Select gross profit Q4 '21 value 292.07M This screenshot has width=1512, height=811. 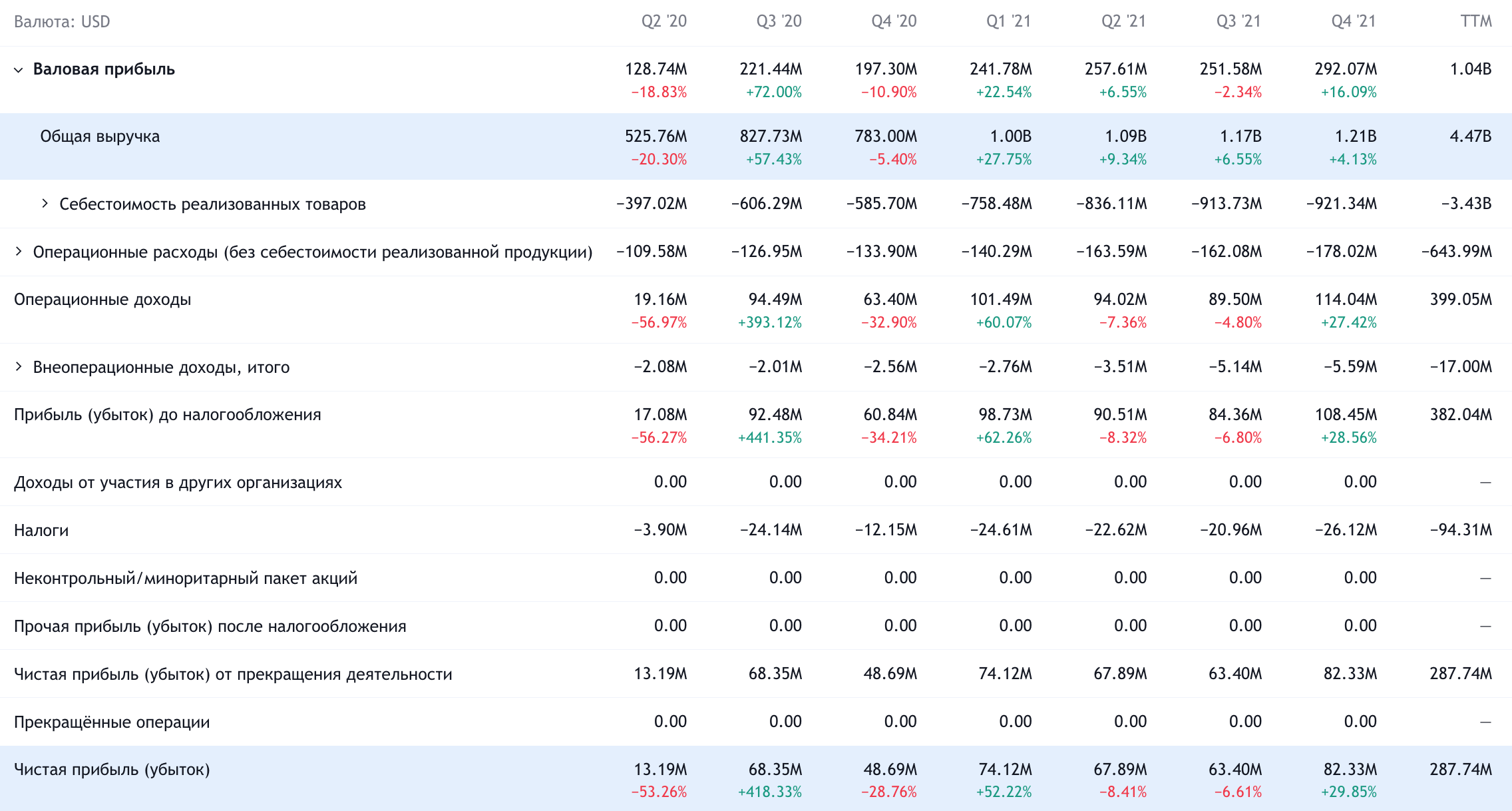coord(1346,69)
